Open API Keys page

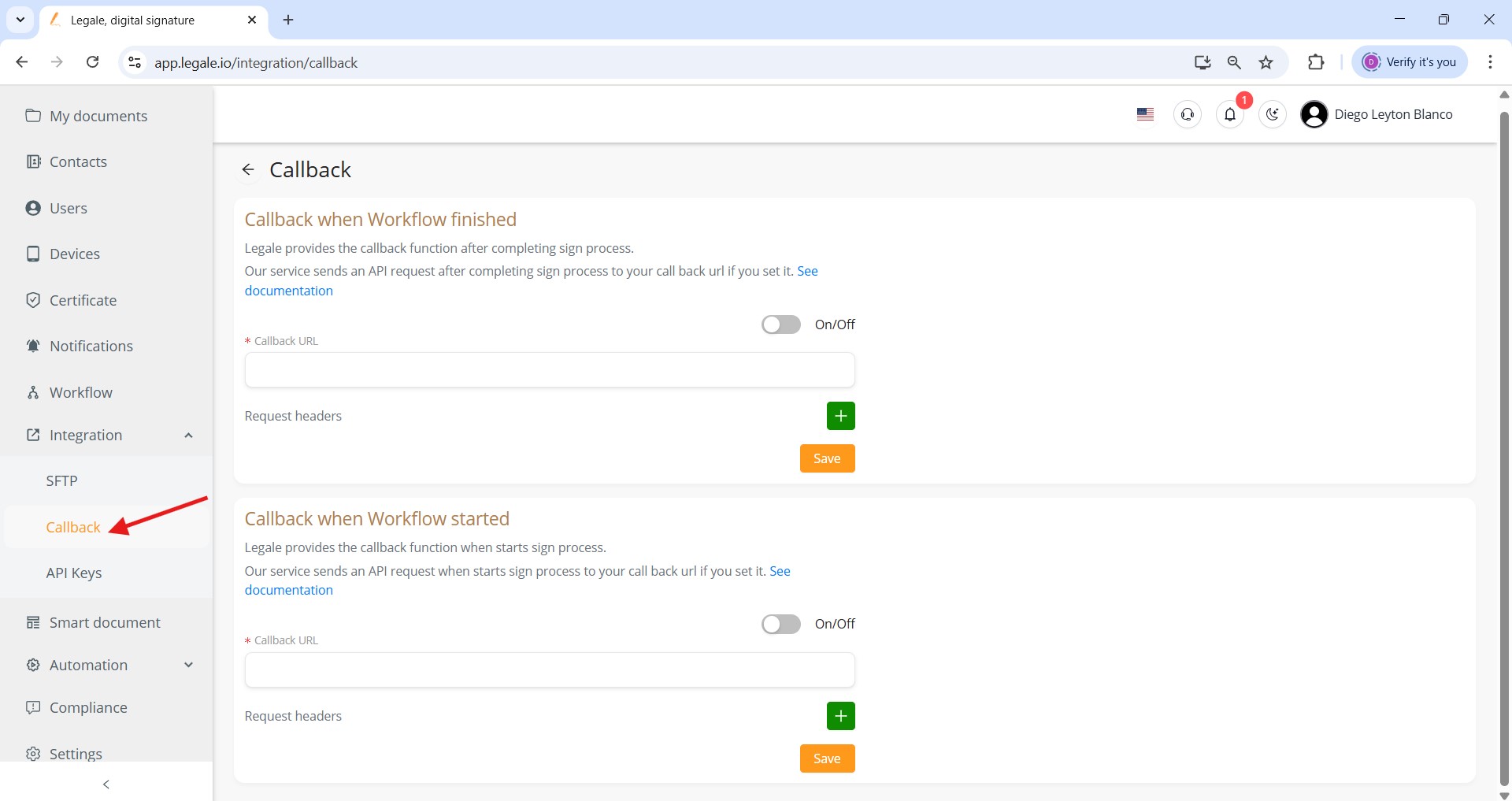coord(74,573)
